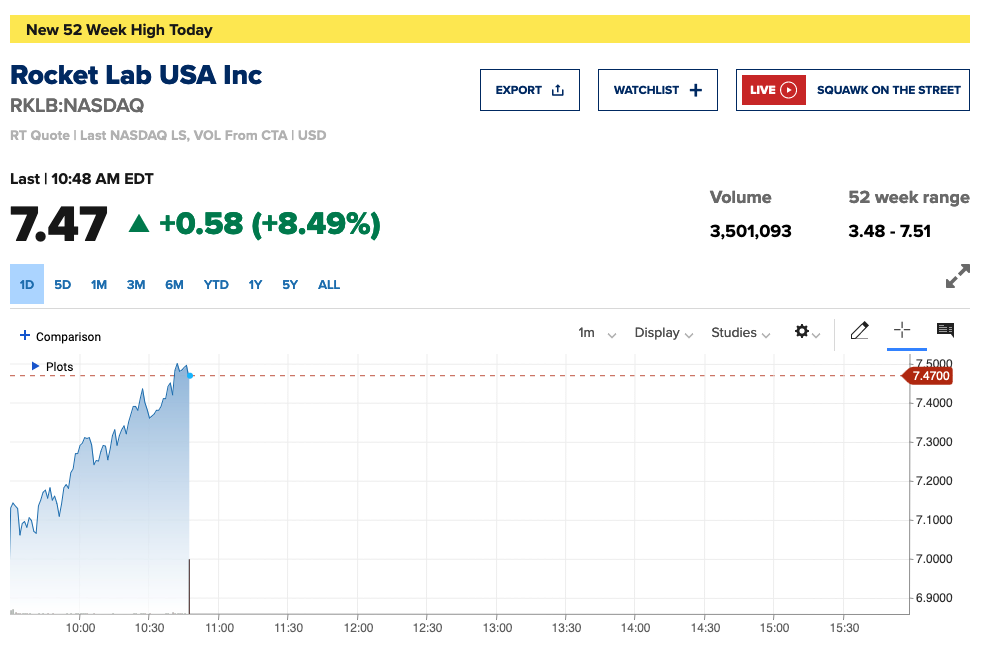Screen dimensions: 983x653
Task: Expand chart to fullscreen
Action: [x=957, y=276]
